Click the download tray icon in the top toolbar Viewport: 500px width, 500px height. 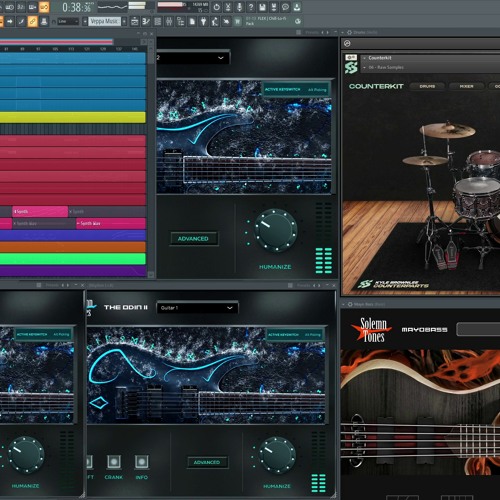(x=297, y=7)
